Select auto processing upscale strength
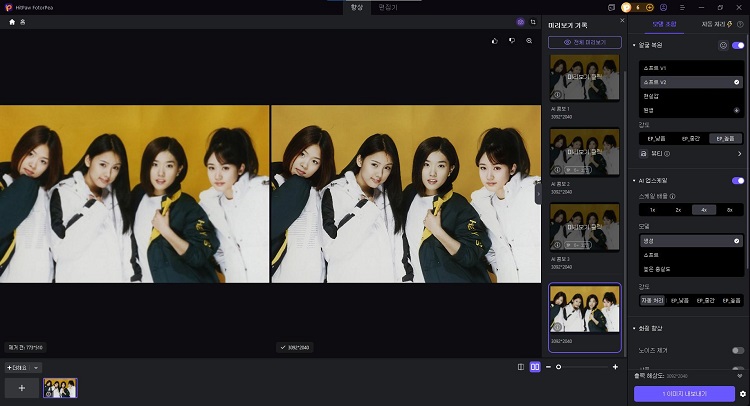Viewport: 750px width, 406px height. tap(652, 301)
